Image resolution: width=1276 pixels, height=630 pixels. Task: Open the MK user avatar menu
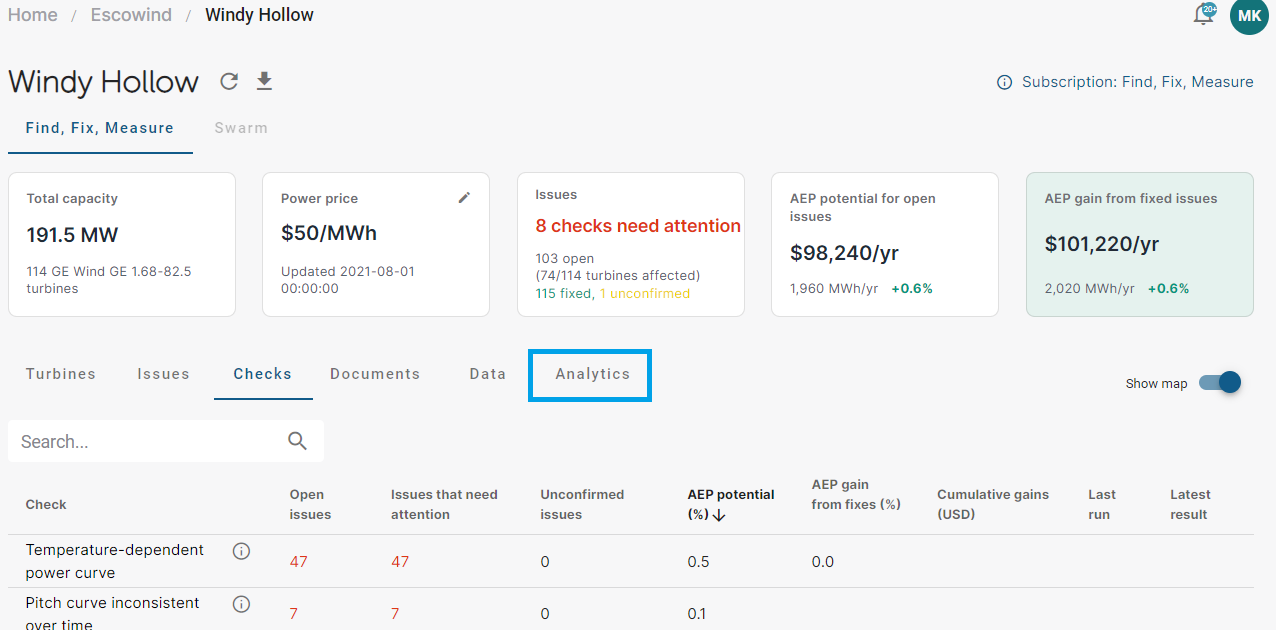point(1249,15)
